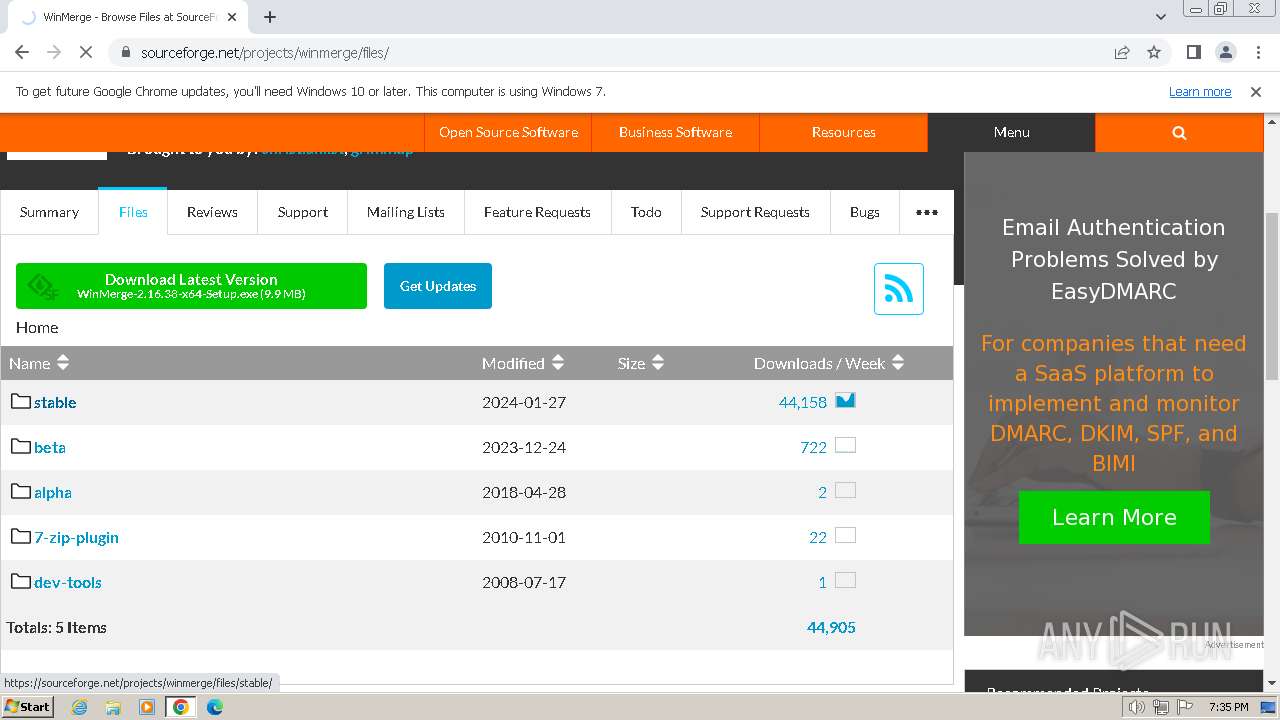Viewport: 1280px width, 720px height.
Task: Open Windows Media Player from the taskbar
Action: point(147,707)
